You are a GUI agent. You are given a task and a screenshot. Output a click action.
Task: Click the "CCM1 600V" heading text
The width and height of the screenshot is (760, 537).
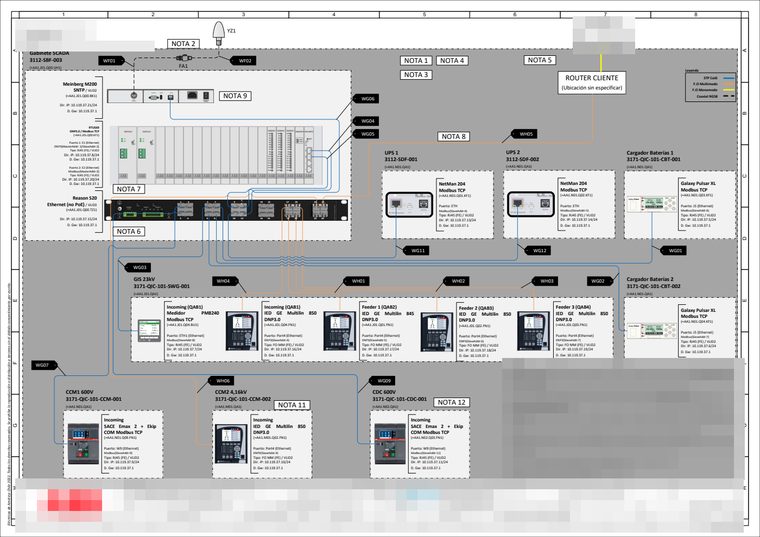point(79,392)
